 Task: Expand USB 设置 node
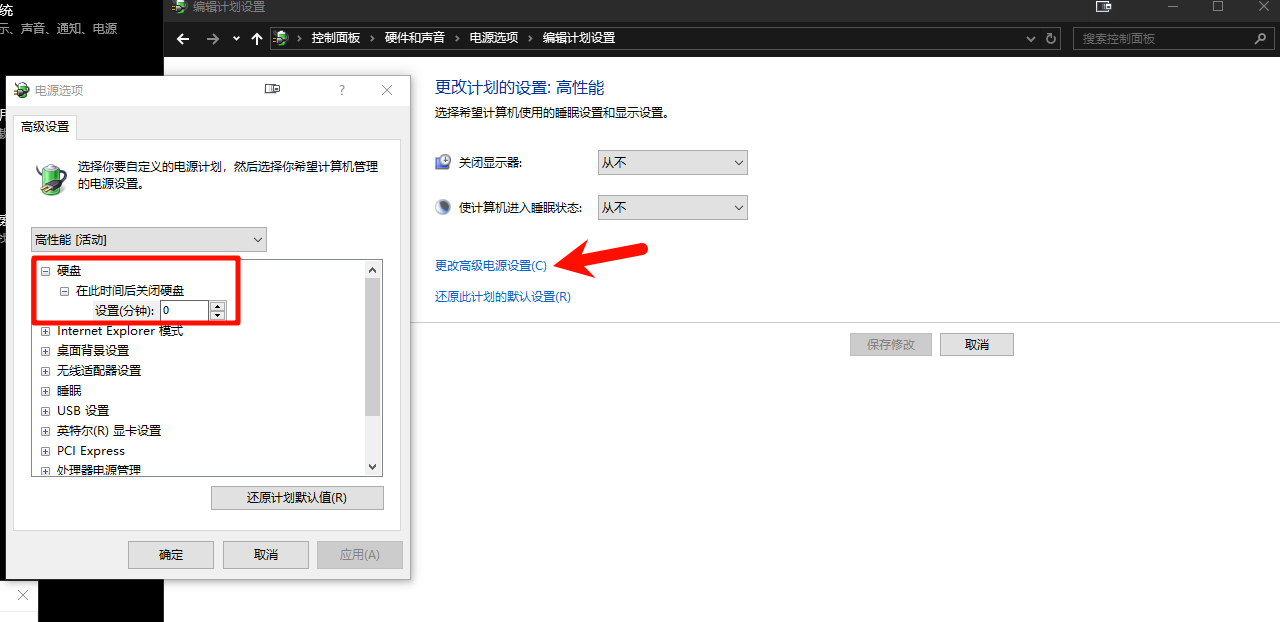pyautogui.click(x=45, y=411)
